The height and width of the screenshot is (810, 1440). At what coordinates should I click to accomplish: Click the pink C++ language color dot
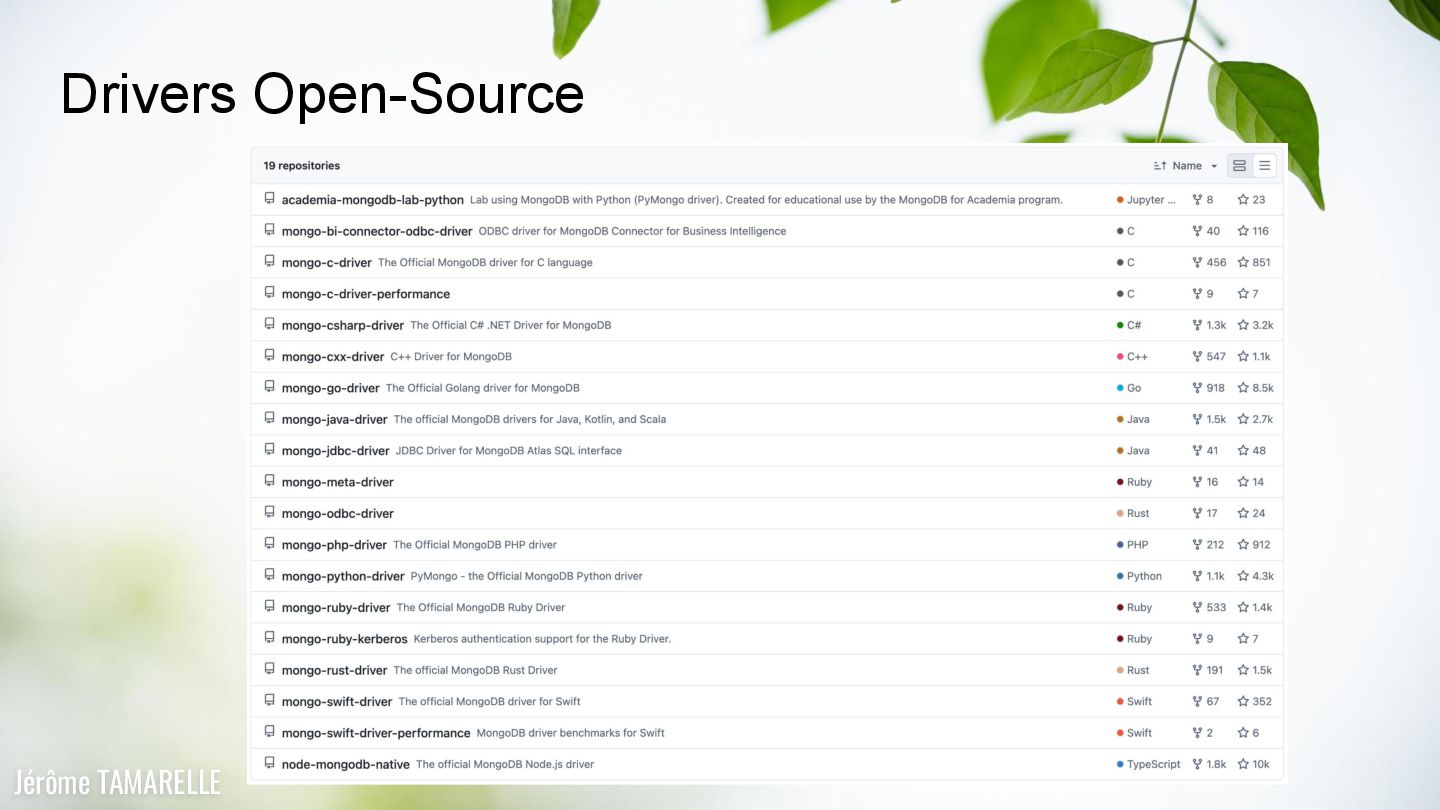click(1120, 357)
